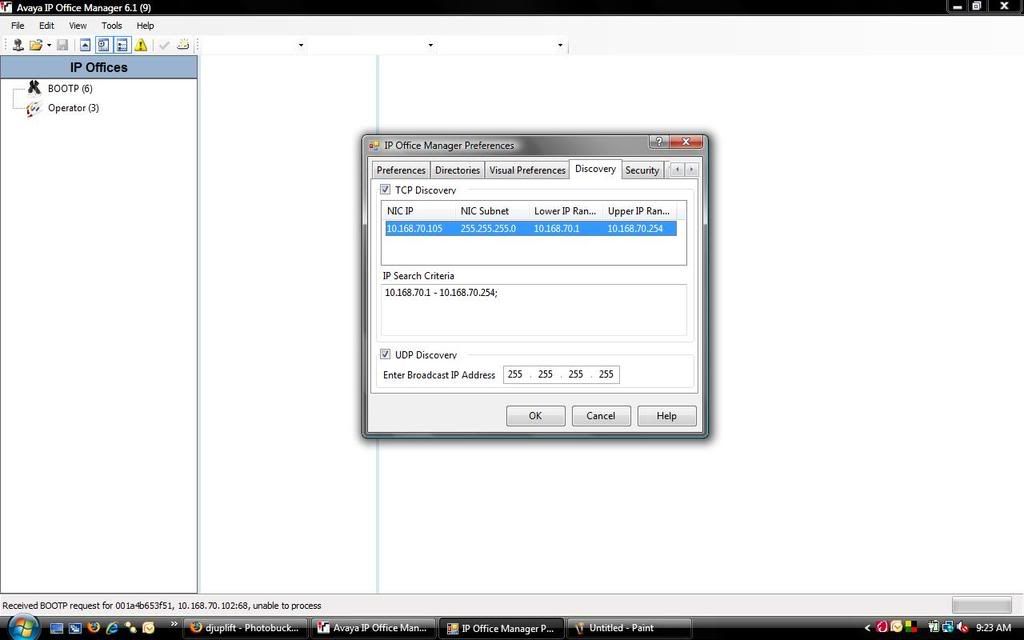Click the Operator tree icon
This screenshot has width=1024, height=640.
tap(33, 108)
